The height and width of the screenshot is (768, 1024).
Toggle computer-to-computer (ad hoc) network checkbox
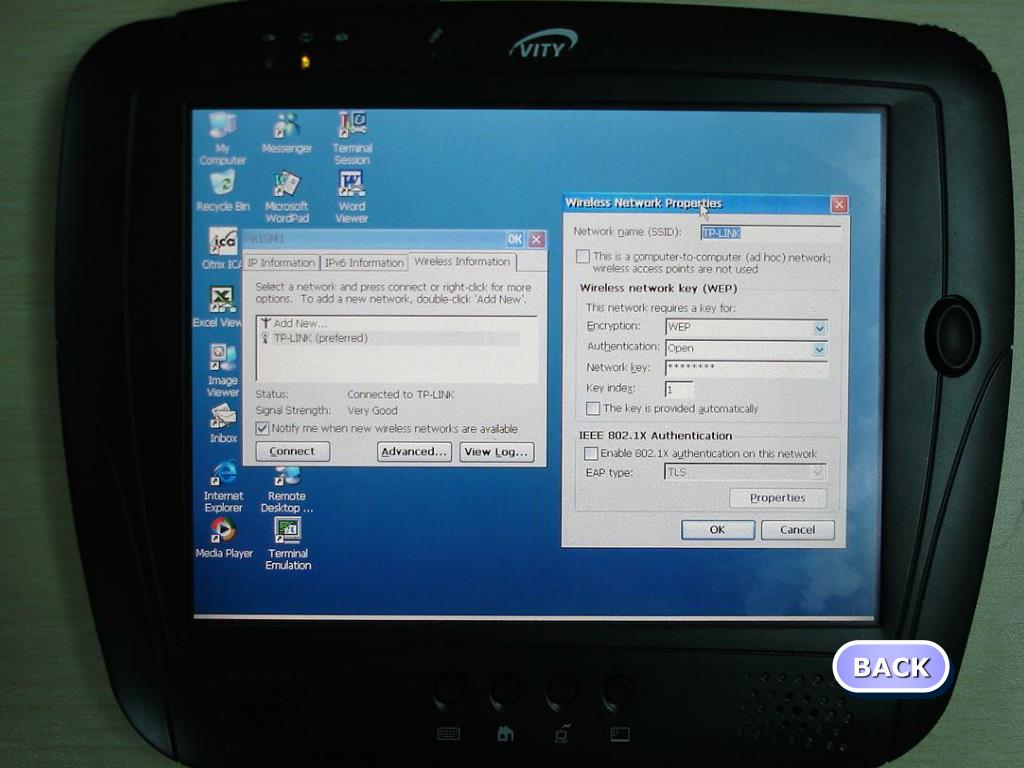tap(583, 257)
